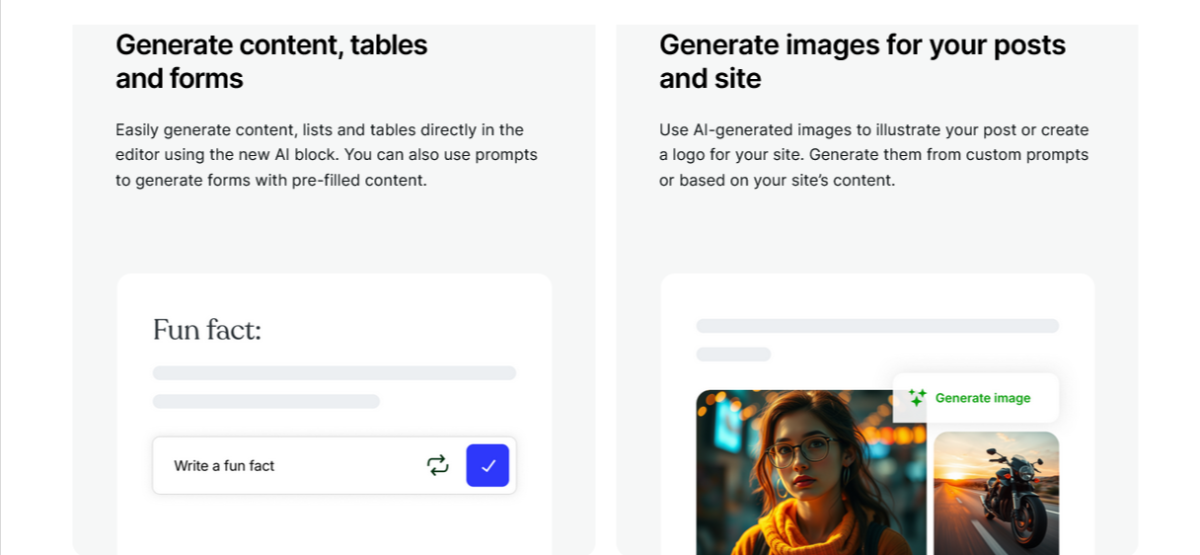Click the Generate image button
The width and height of the screenshot is (1200, 555).
pyautogui.click(x=976, y=398)
